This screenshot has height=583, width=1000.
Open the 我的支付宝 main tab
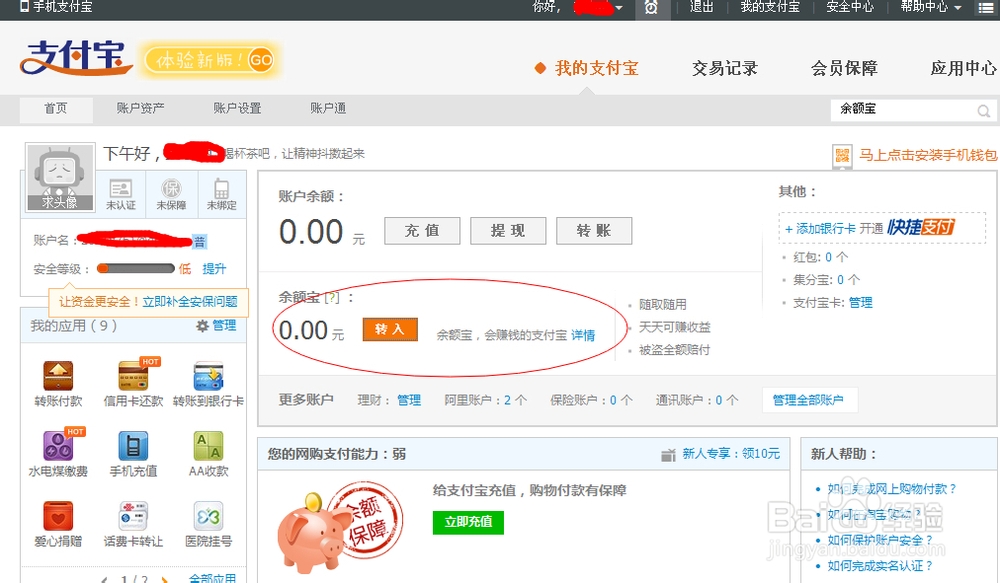[x=596, y=68]
